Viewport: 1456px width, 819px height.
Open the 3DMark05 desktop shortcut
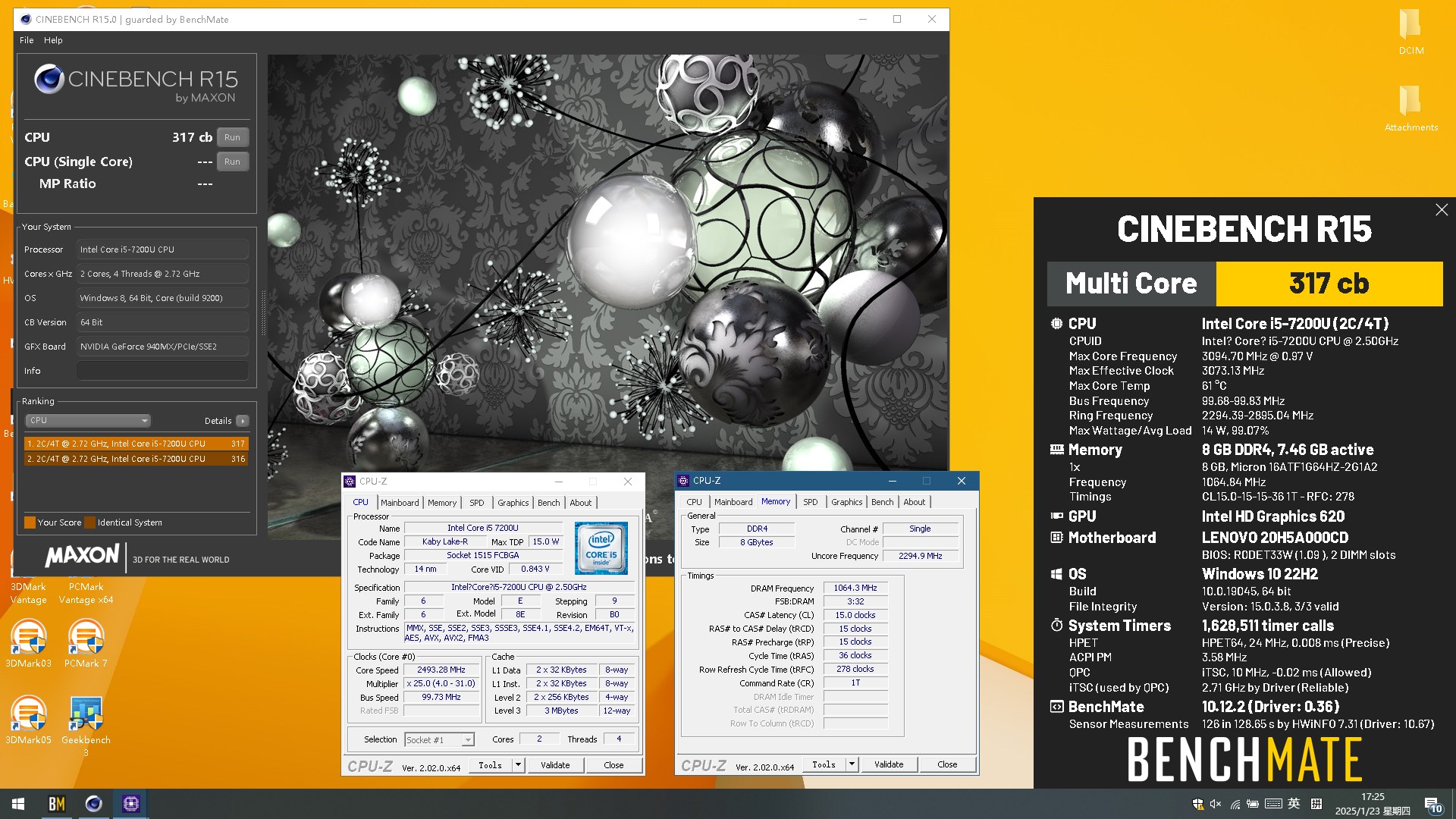(x=29, y=720)
